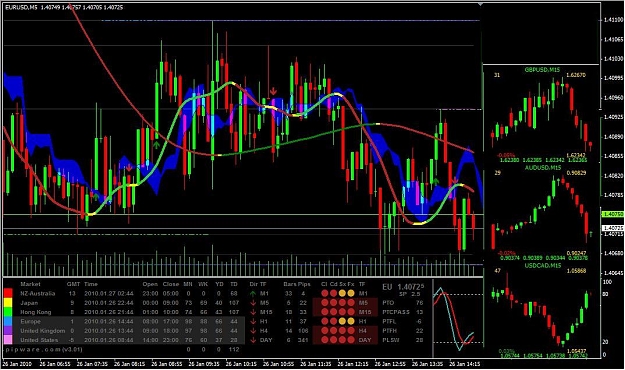The width and height of the screenshot is (625, 370).
Task: Click the 26 Jan 12:55 time axis label
Action: coord(390,364)
